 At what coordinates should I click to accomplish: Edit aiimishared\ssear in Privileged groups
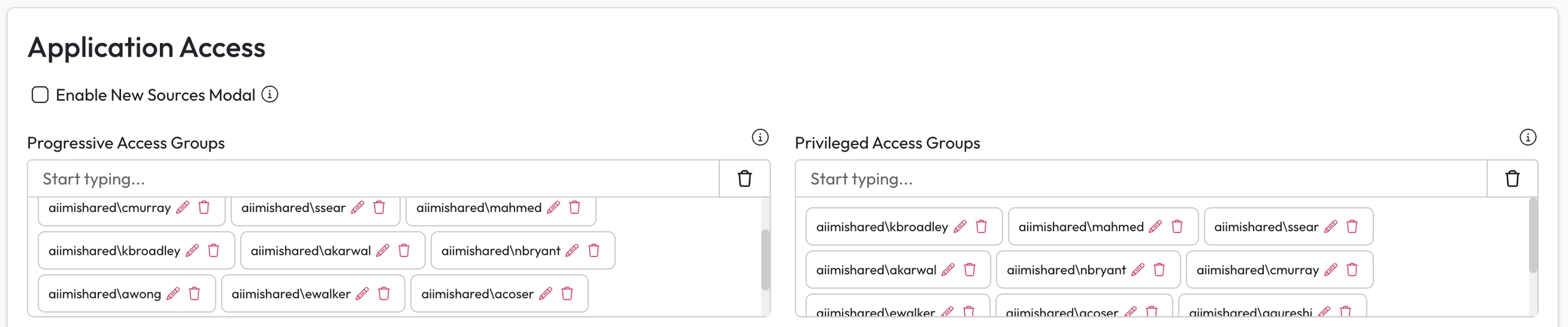(1331, 227)
